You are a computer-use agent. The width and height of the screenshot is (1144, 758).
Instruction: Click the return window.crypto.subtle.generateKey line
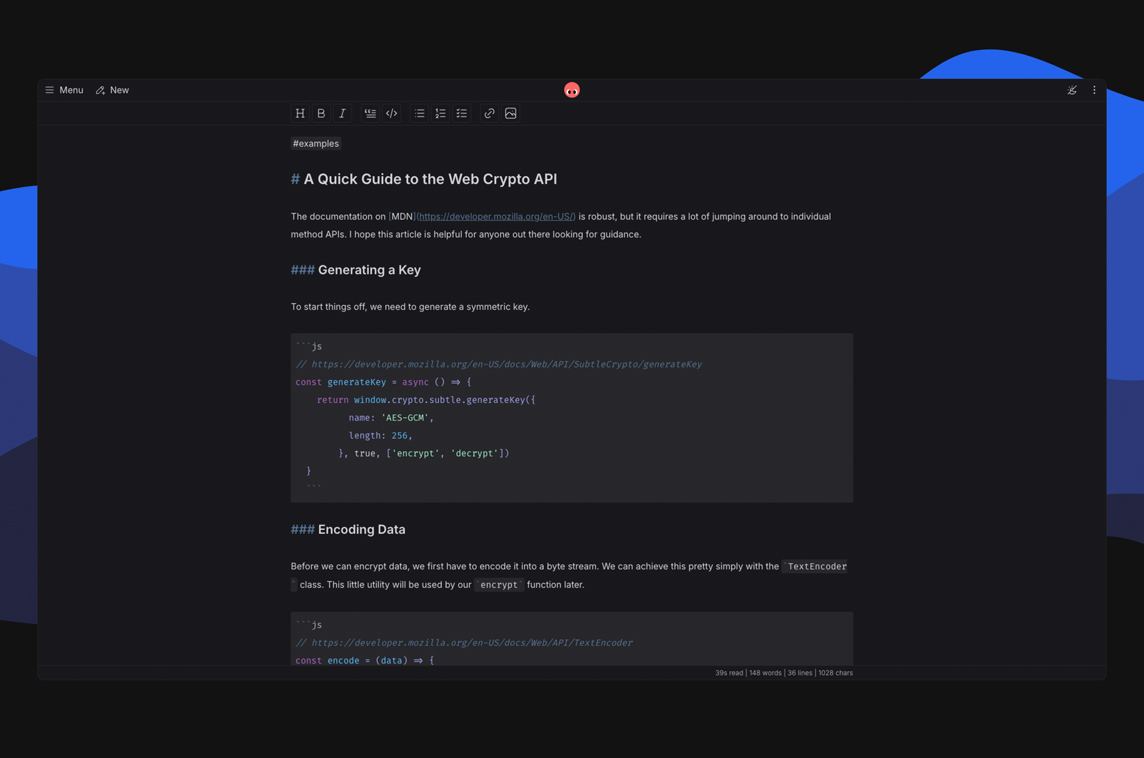click(426, 400)
